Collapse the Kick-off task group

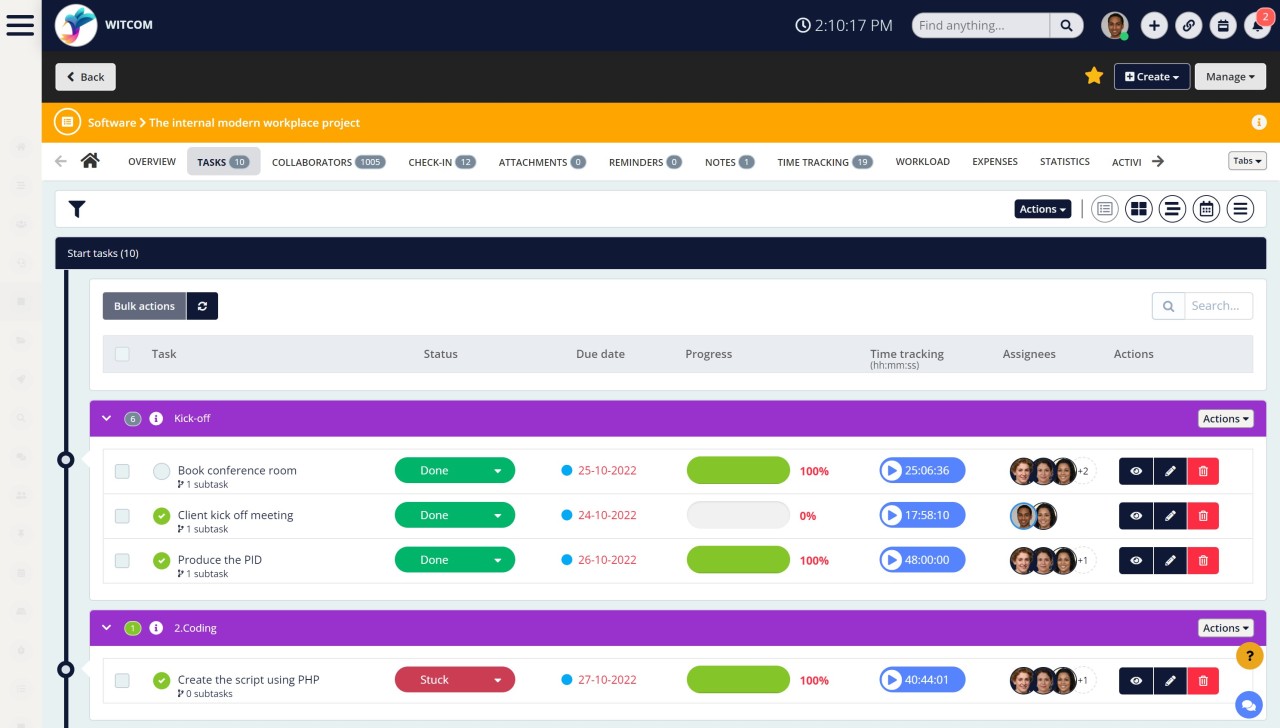[106, 418]
